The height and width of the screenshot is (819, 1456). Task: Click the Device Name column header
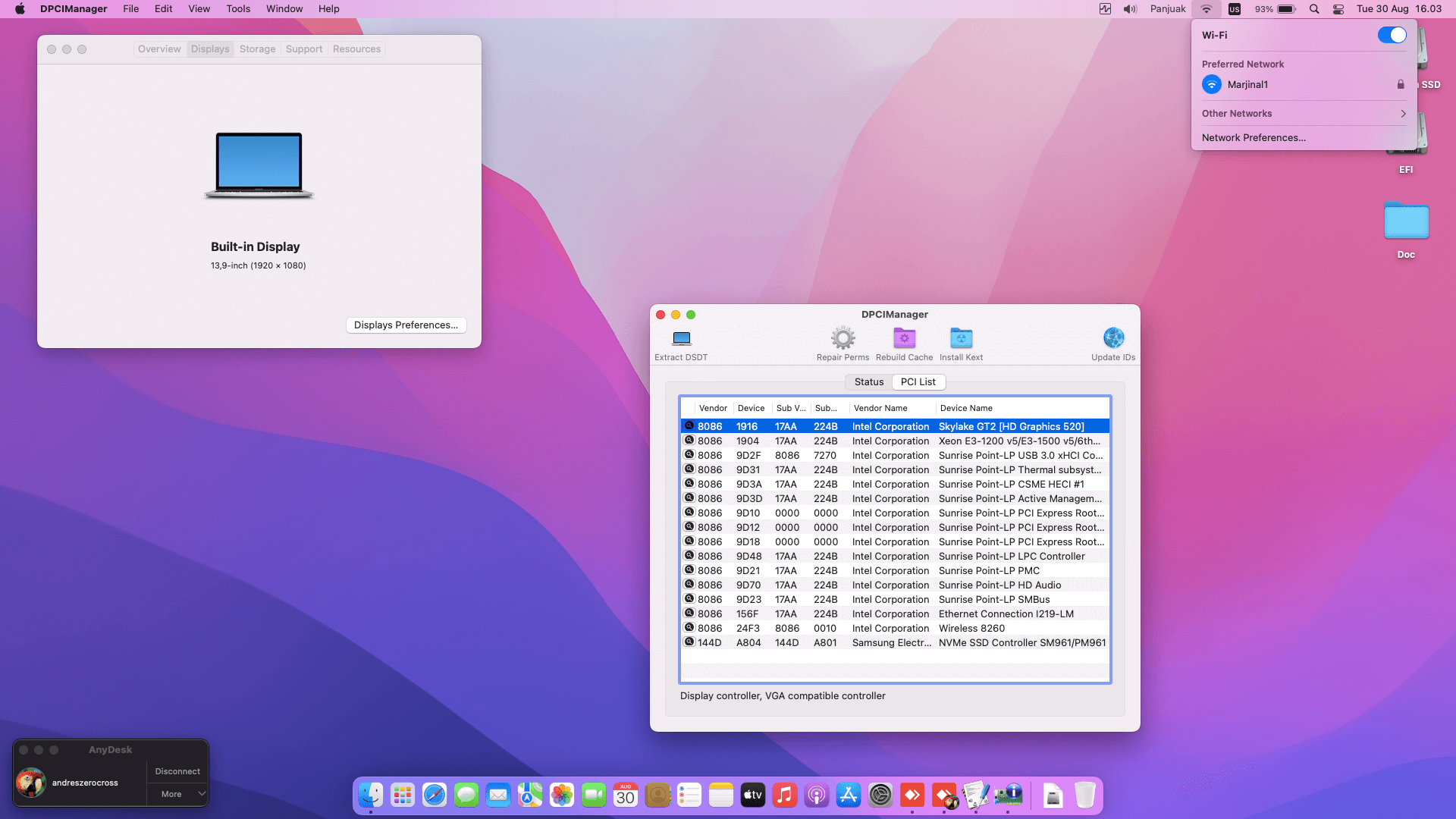coord(966,408)
